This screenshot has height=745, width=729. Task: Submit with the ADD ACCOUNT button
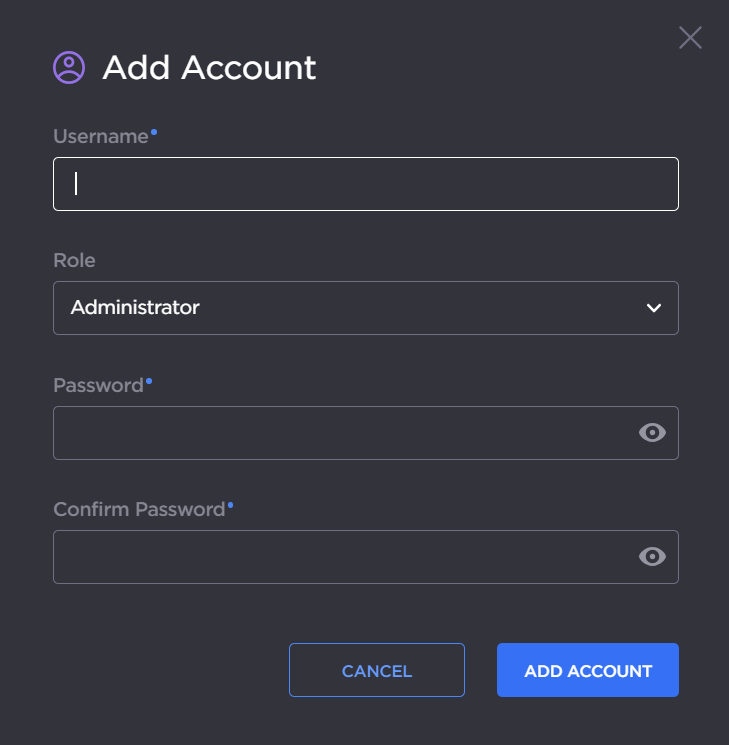point(588,670)
